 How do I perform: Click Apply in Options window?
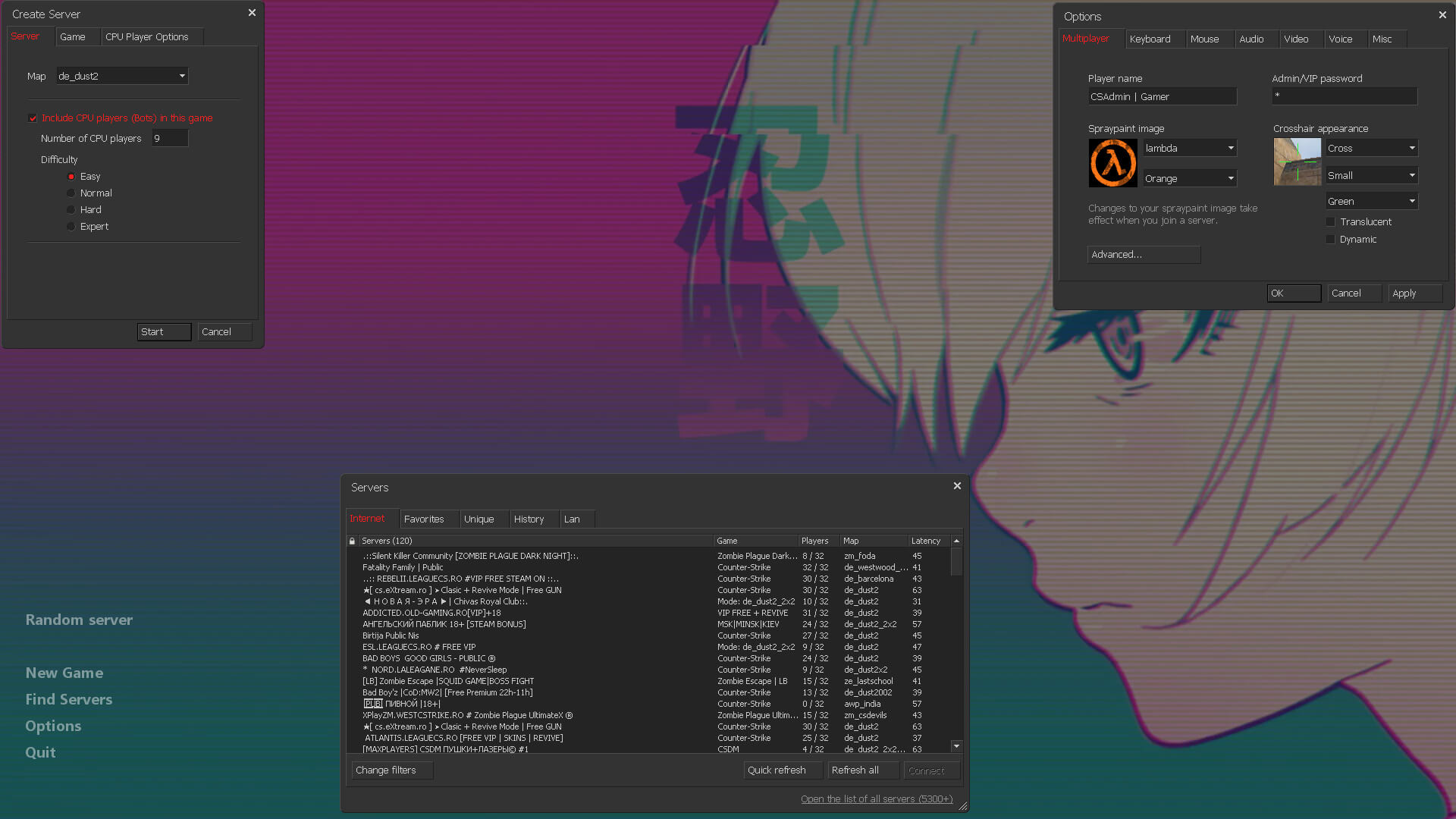1416,293
